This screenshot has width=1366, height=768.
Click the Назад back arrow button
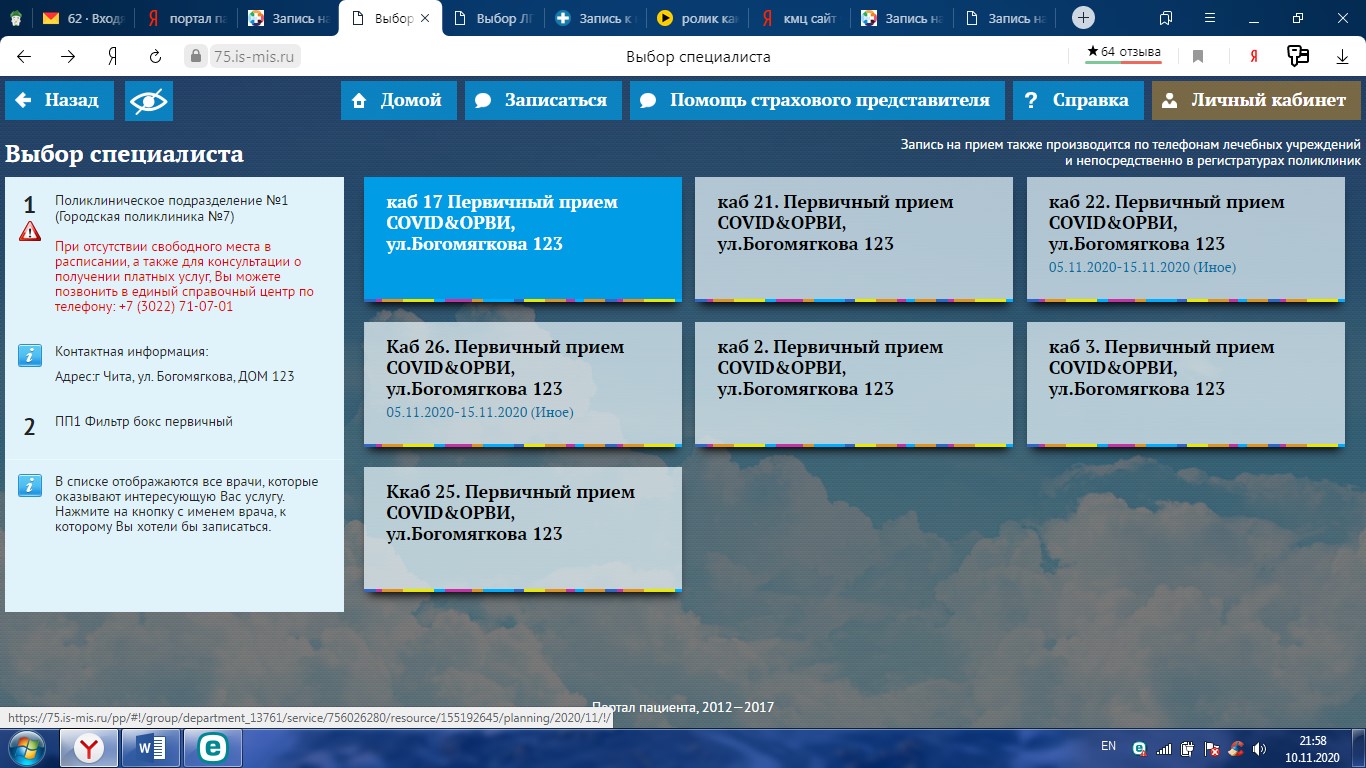click(58, 101)
